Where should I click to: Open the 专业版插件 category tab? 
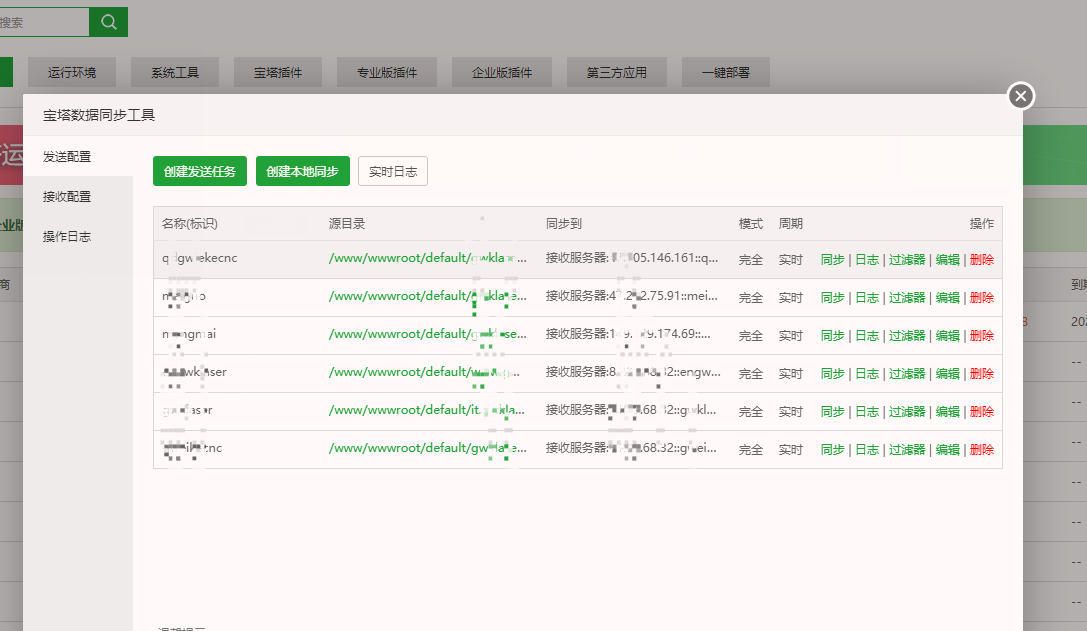point(387,72)
